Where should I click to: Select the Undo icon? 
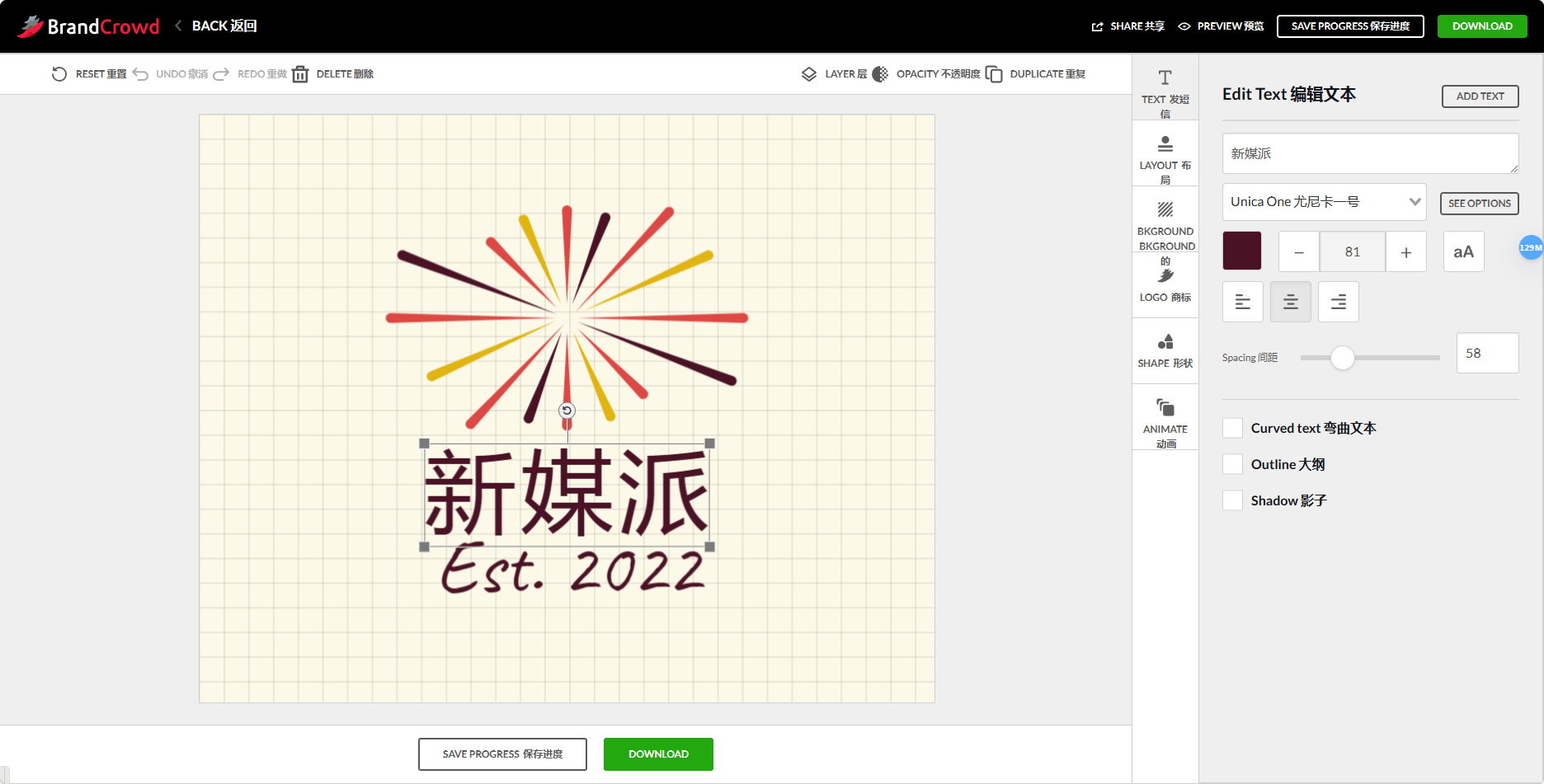point(139,73)
